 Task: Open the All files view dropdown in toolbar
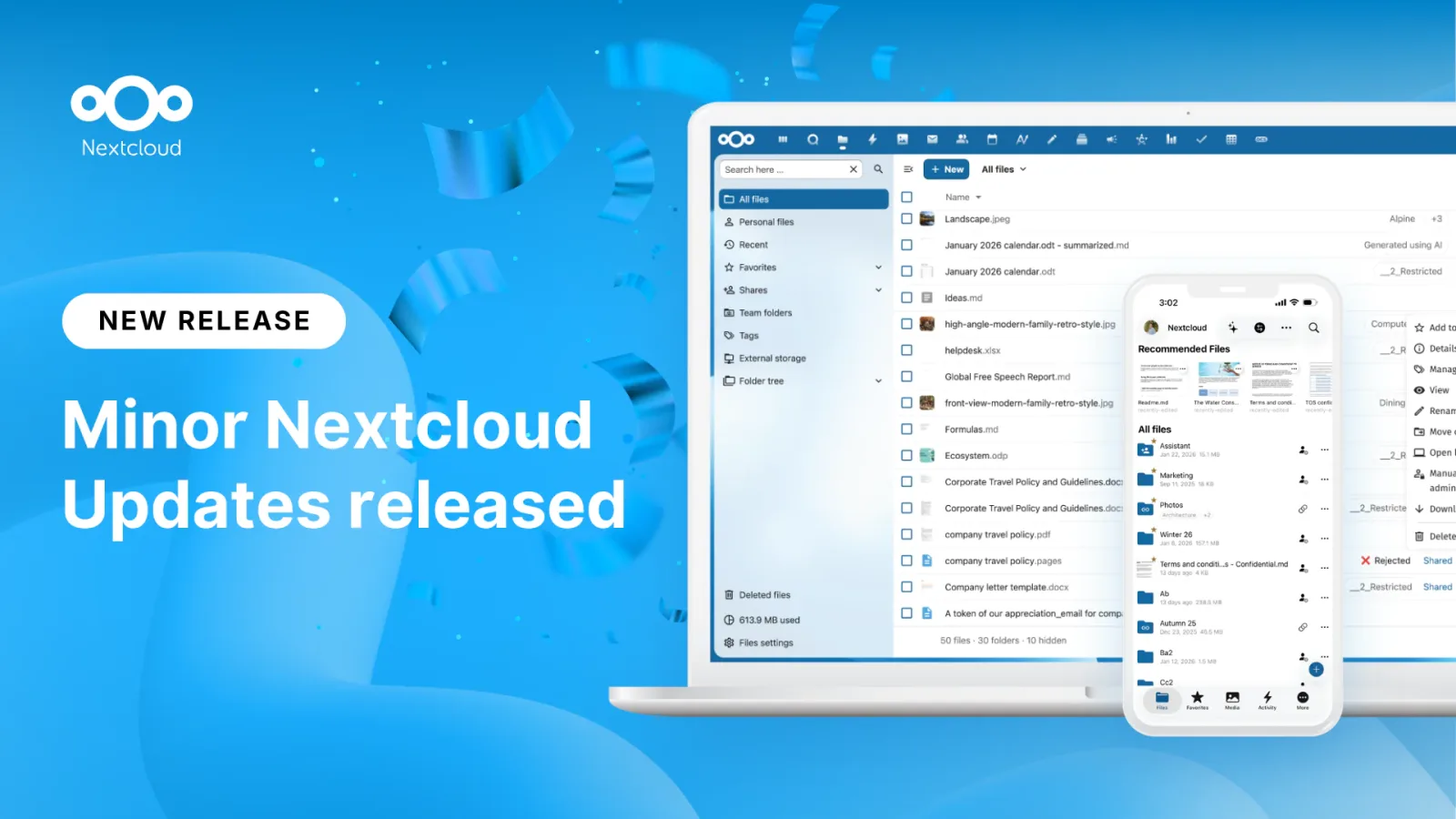click(1004, 169)
